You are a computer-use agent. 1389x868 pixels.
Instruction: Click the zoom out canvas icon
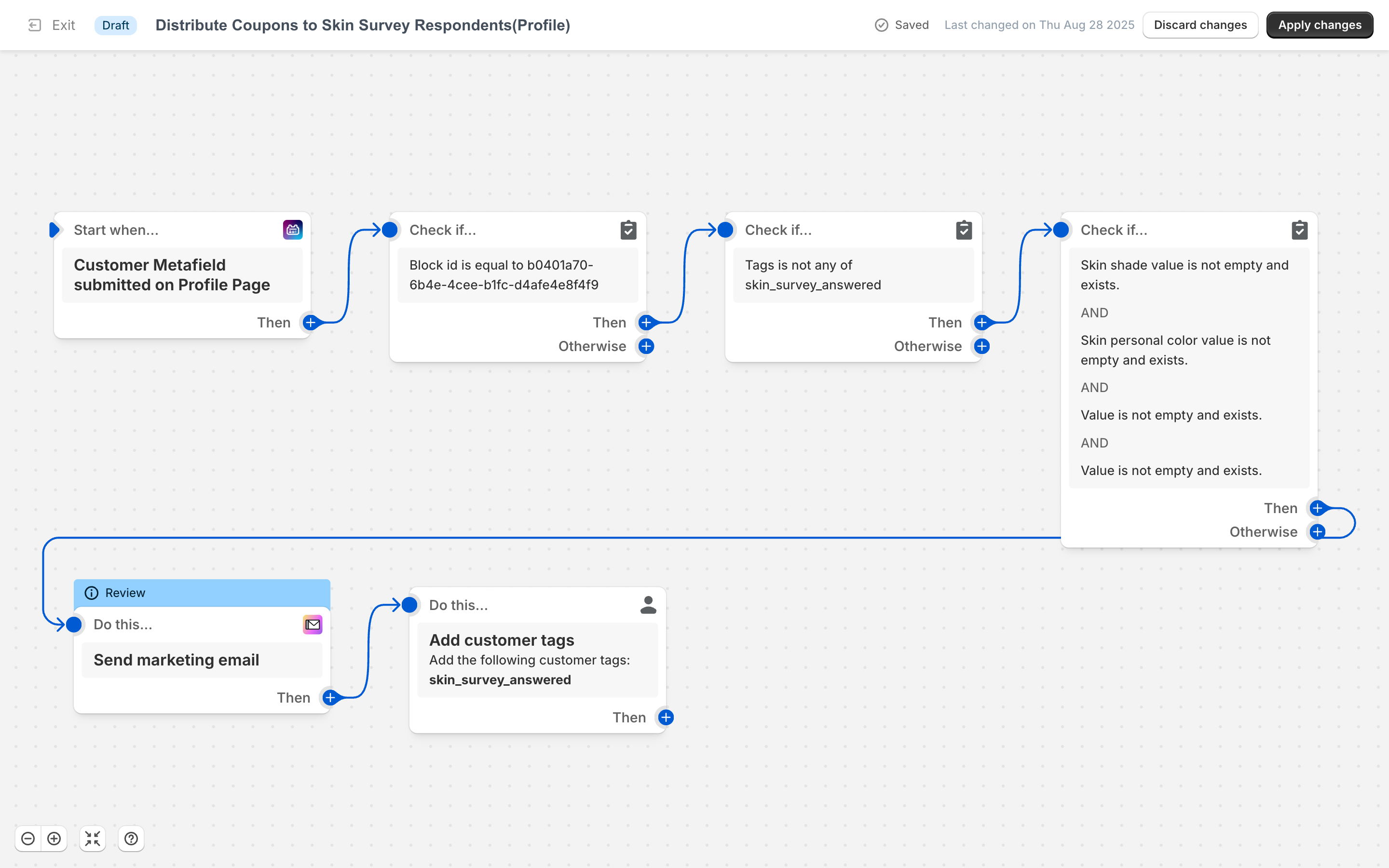pos(27,839)
